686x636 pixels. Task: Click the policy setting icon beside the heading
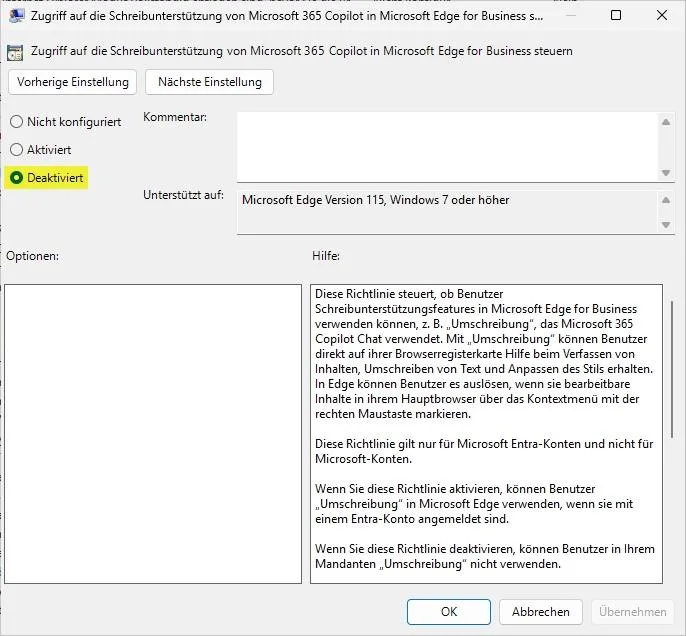15,52
